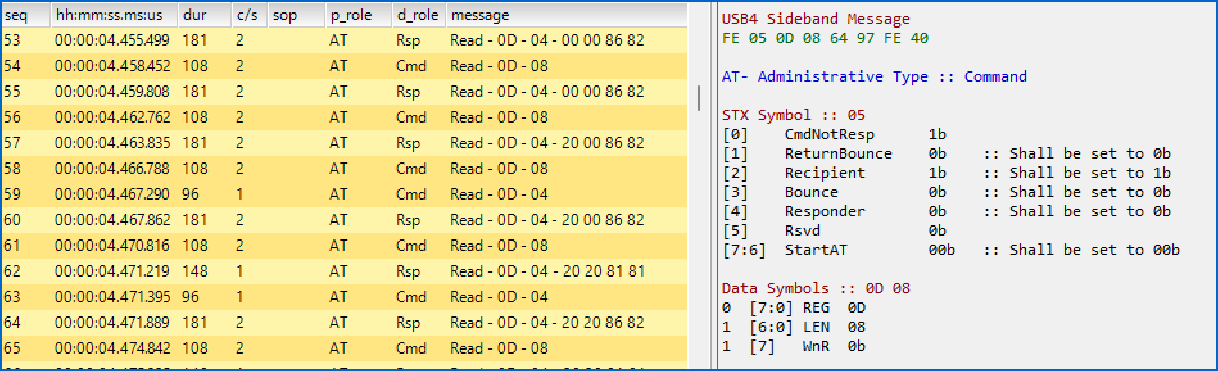
Task: Click the Rsvd field line
Action: [x=835, y=231]
